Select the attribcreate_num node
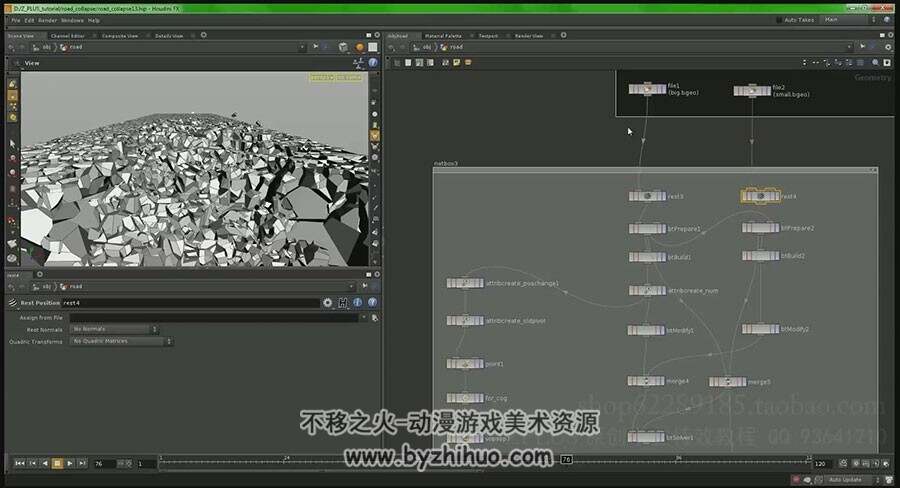This screenshot has height=488, width=900. [647, 291]
